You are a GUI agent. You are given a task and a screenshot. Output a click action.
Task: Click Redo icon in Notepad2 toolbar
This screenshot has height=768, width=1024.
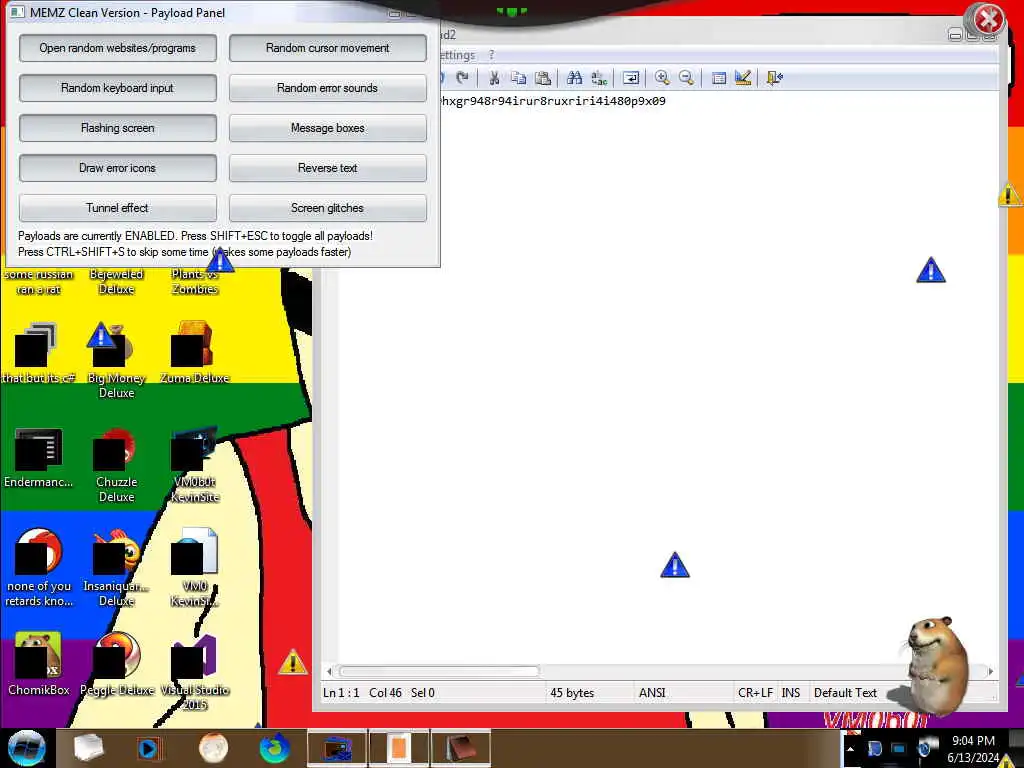(x=462, y=78)
